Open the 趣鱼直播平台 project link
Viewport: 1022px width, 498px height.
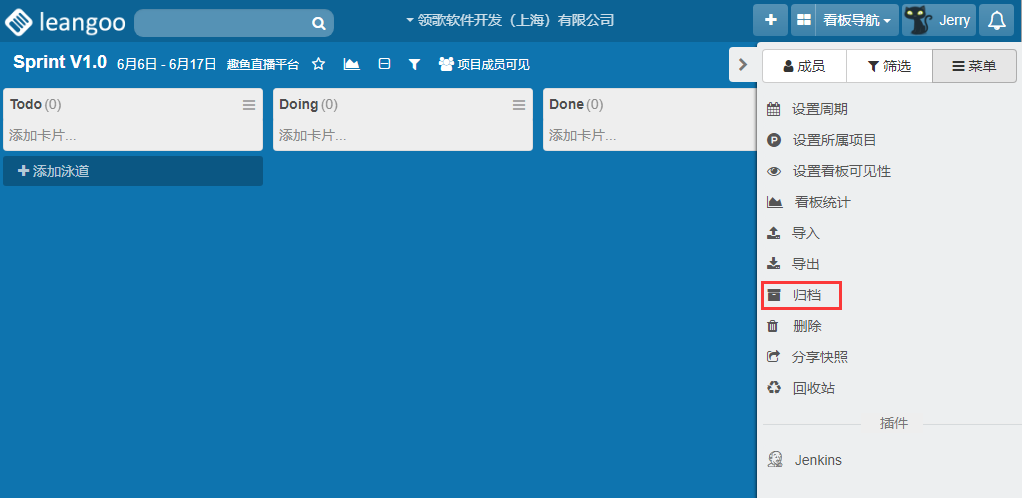click(x=263, y=64)
